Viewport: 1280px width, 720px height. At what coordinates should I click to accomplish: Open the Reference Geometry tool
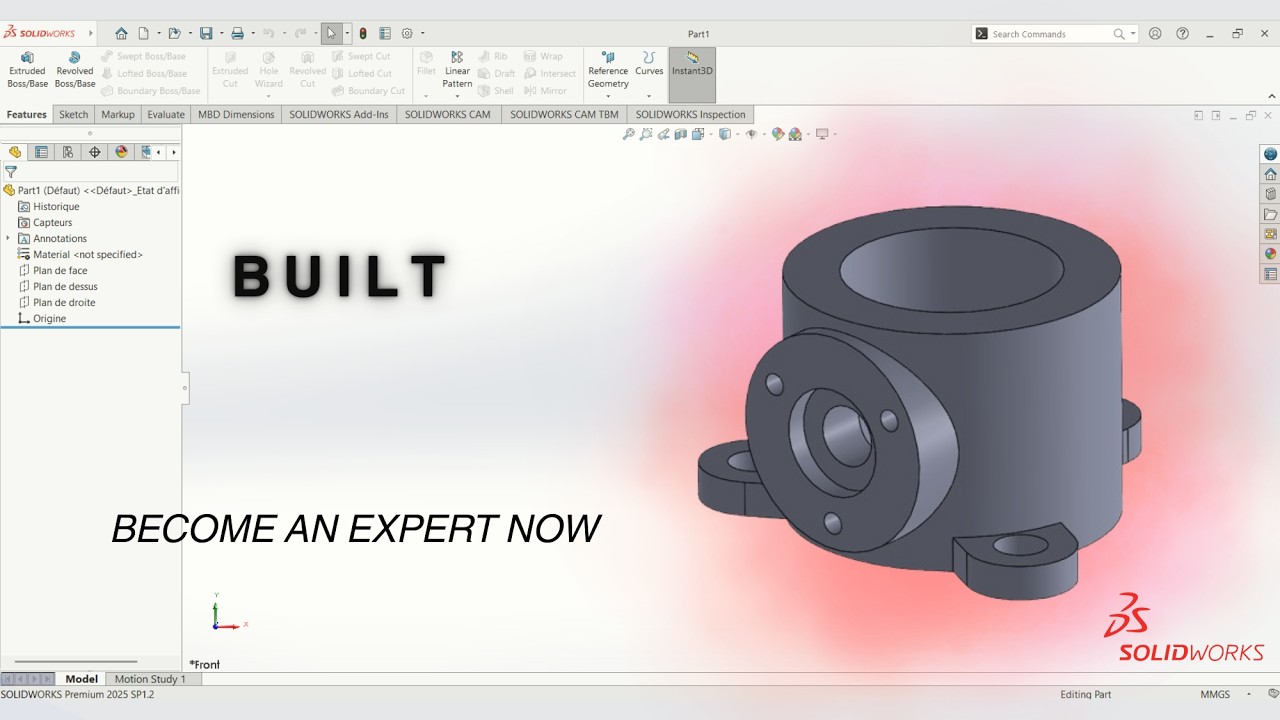pos(608,70)
